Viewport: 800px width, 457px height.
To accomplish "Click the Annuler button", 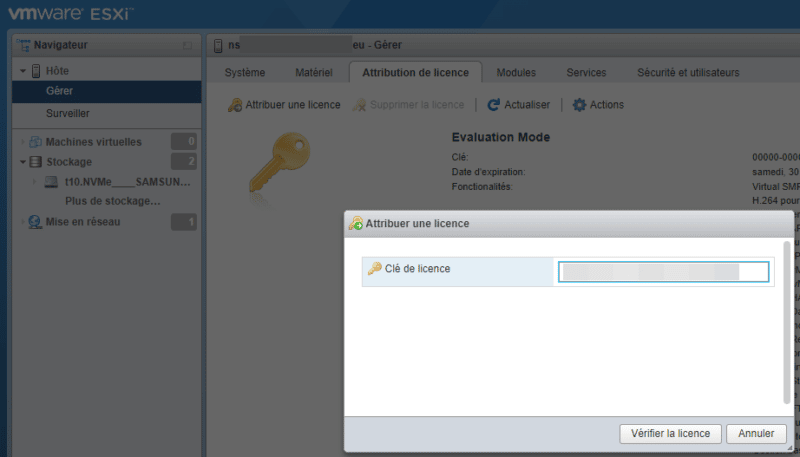I will (756, 434).
